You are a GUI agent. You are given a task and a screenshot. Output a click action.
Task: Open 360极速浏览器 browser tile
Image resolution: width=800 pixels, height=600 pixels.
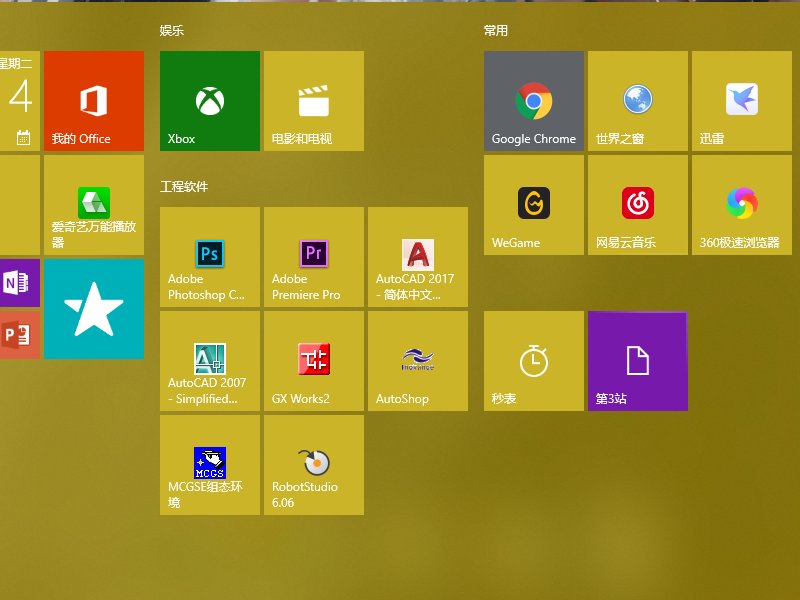click(742, 205)
